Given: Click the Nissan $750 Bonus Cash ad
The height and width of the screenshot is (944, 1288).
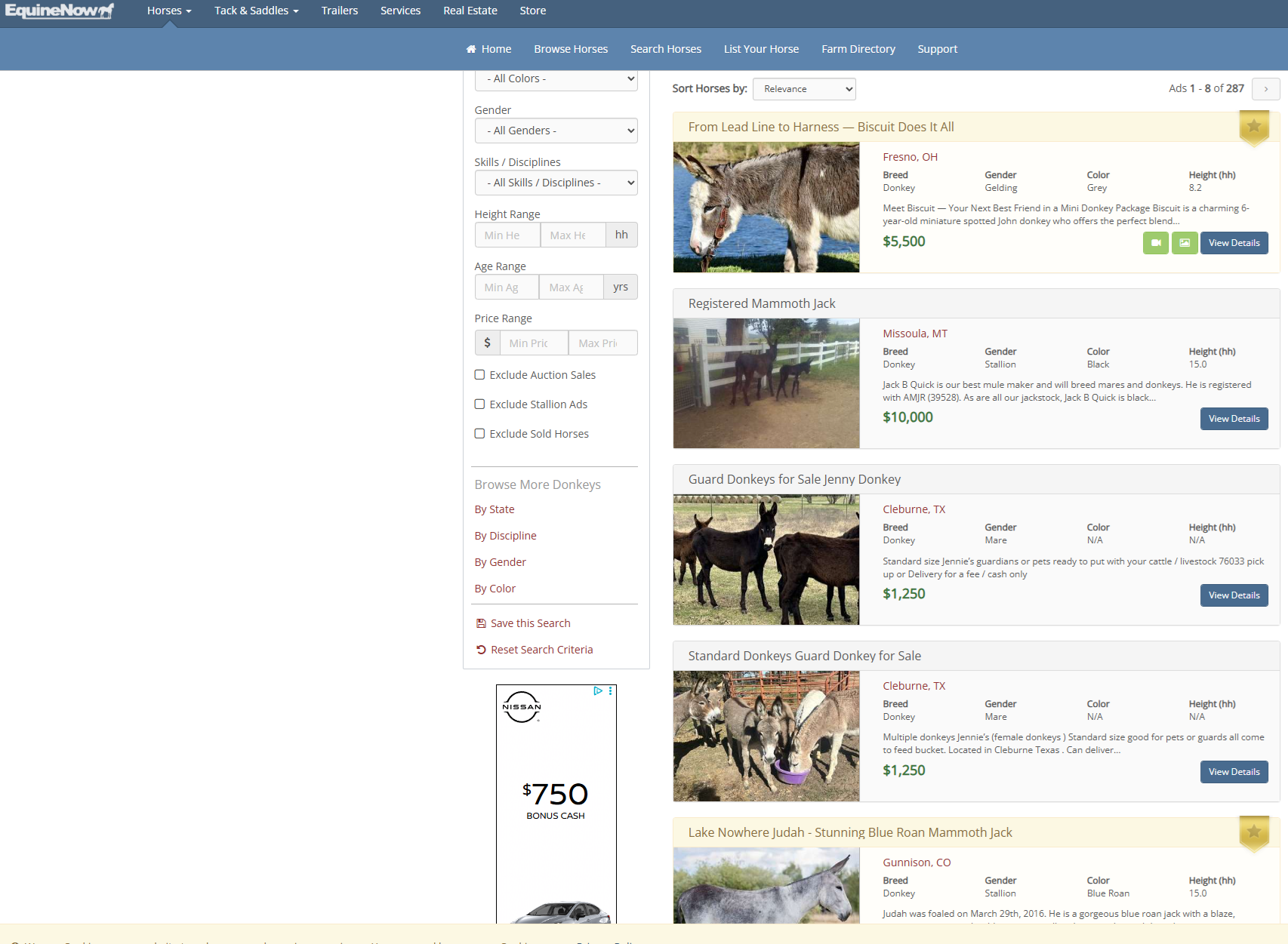Looking at the screenshot, I should 556,804.
